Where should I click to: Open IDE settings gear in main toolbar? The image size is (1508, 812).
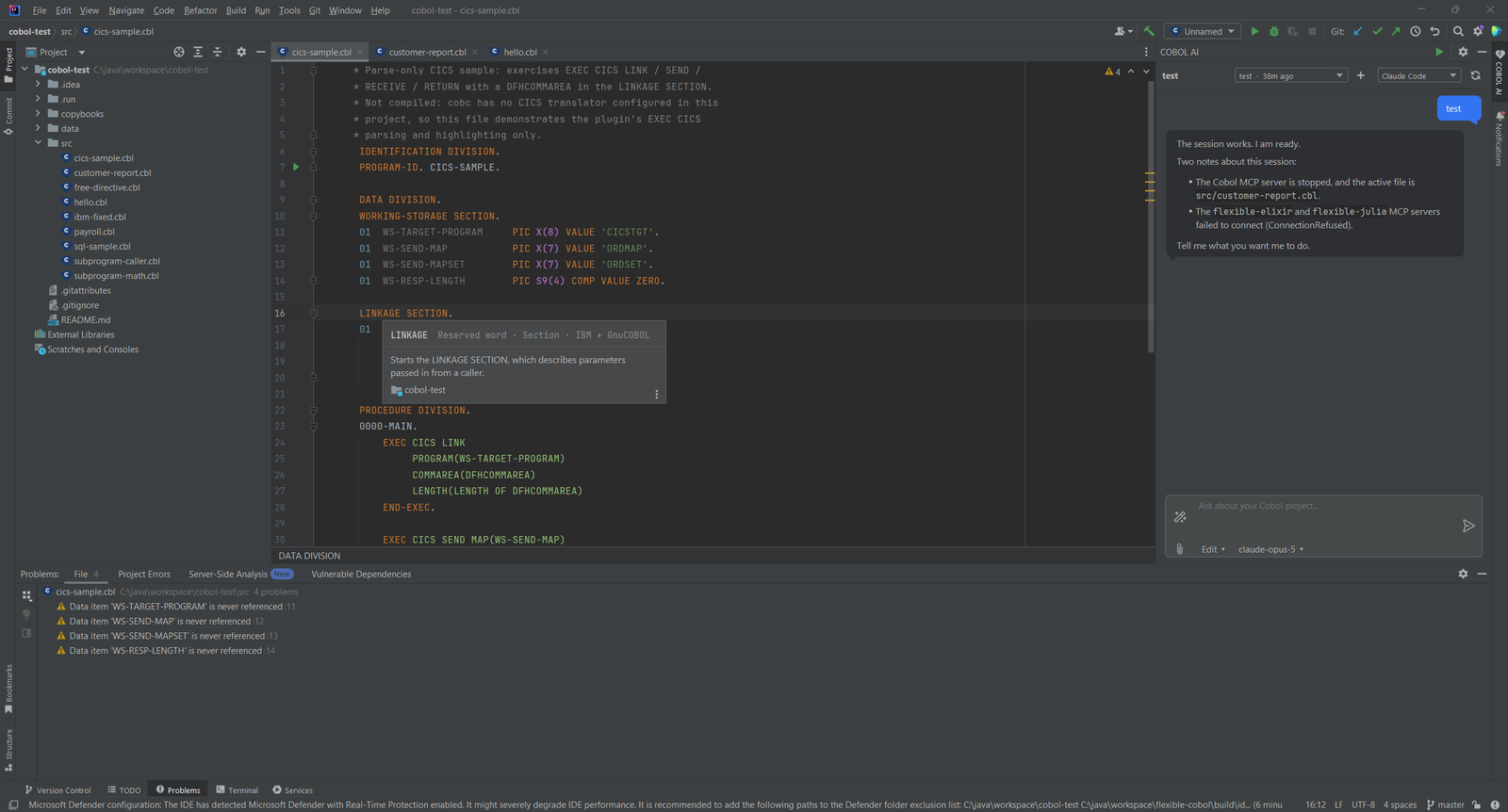pyautogui.click(x=1478, y=31)
